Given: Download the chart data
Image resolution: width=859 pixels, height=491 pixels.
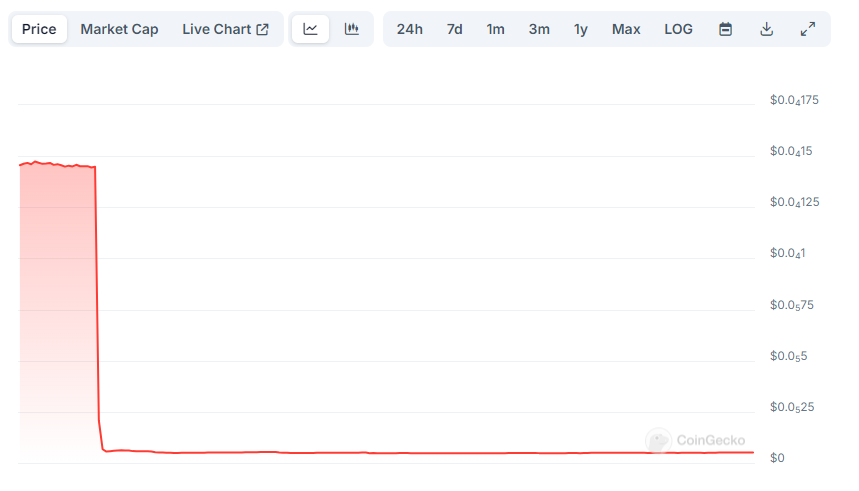Looking at the screenshot, I should tap(766, 29).
